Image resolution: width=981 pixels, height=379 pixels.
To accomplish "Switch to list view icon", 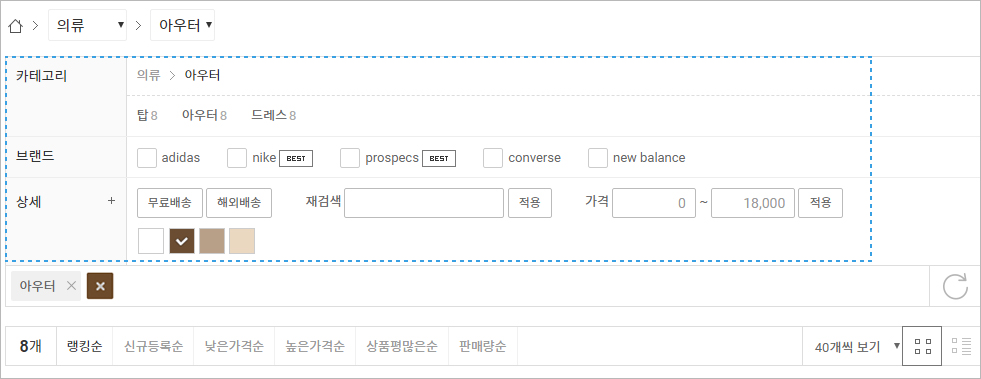I will pyautogui.click(x=961, y=346).
